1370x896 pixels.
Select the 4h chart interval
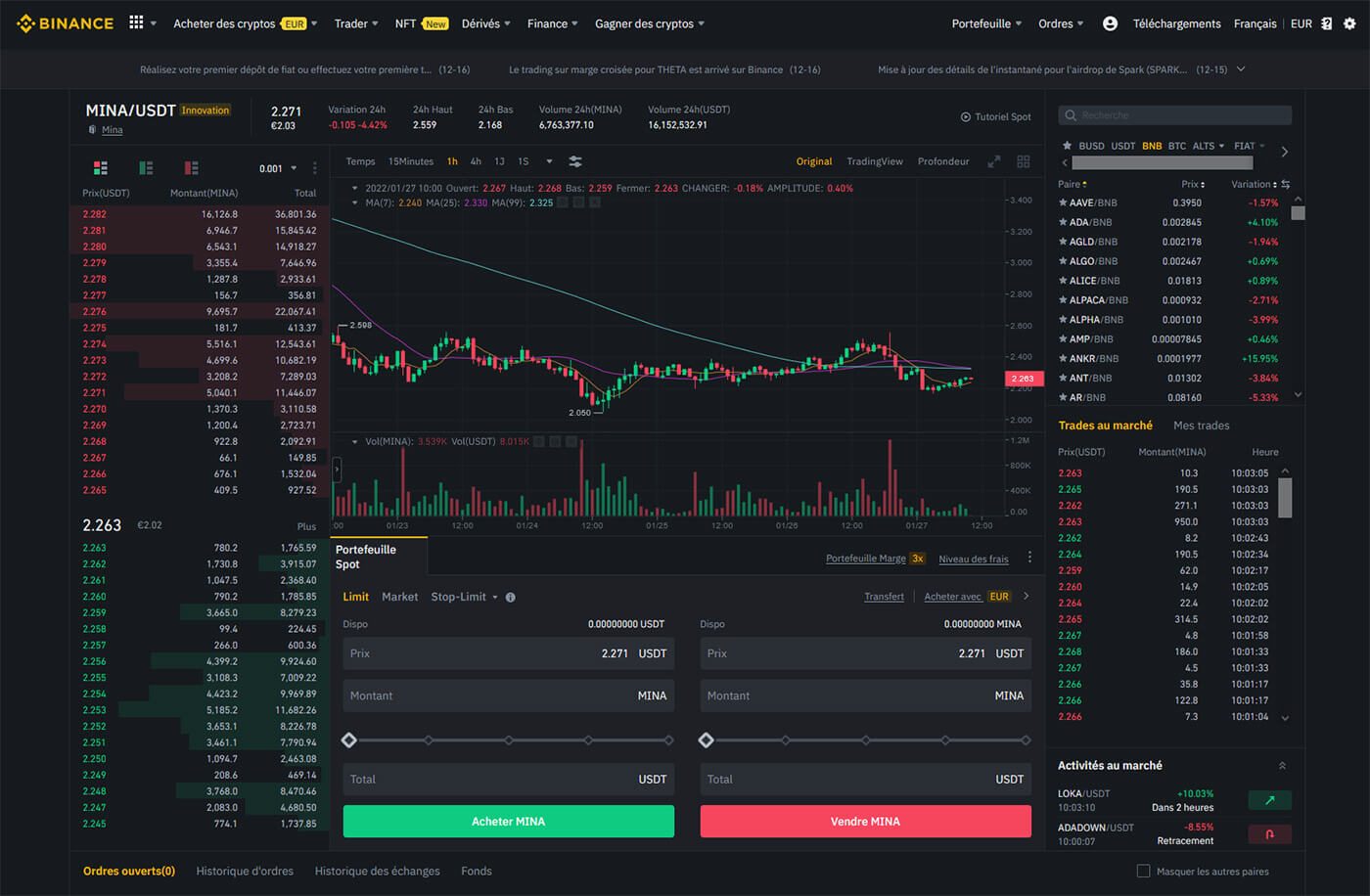(476, 161)
